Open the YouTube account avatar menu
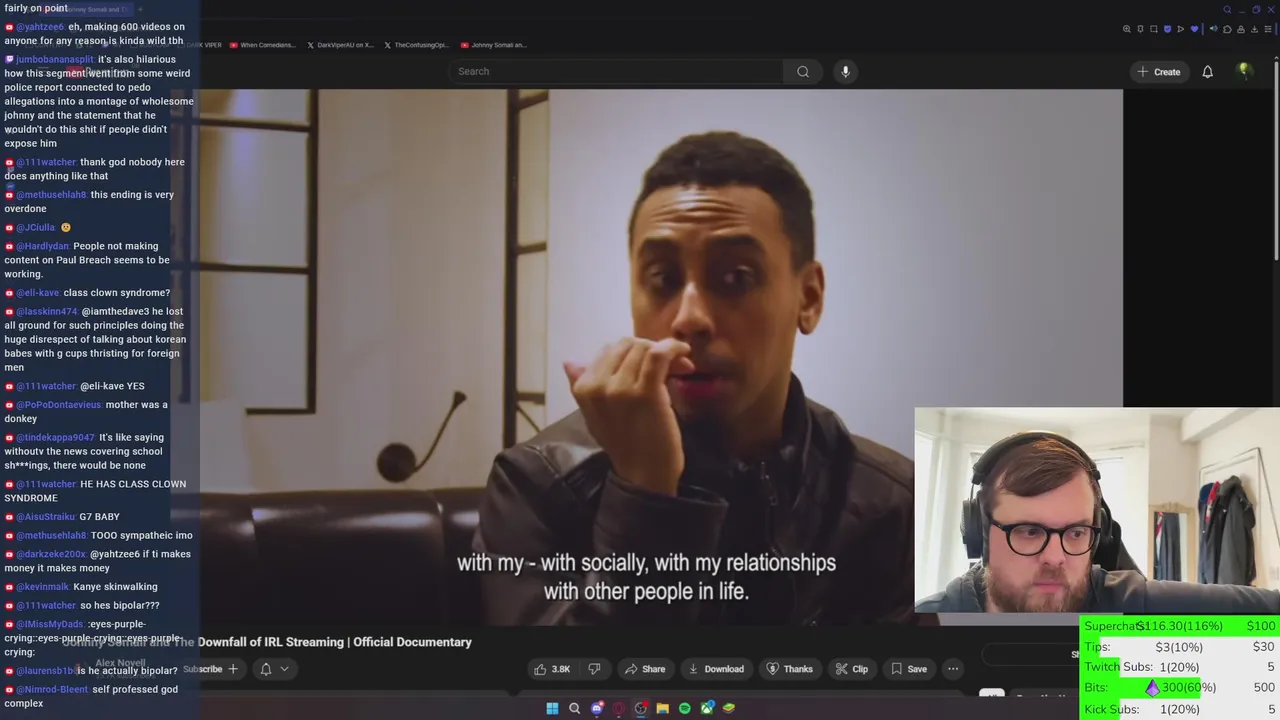Screen dimensions: 1280x720 [x=1244, y=70]
